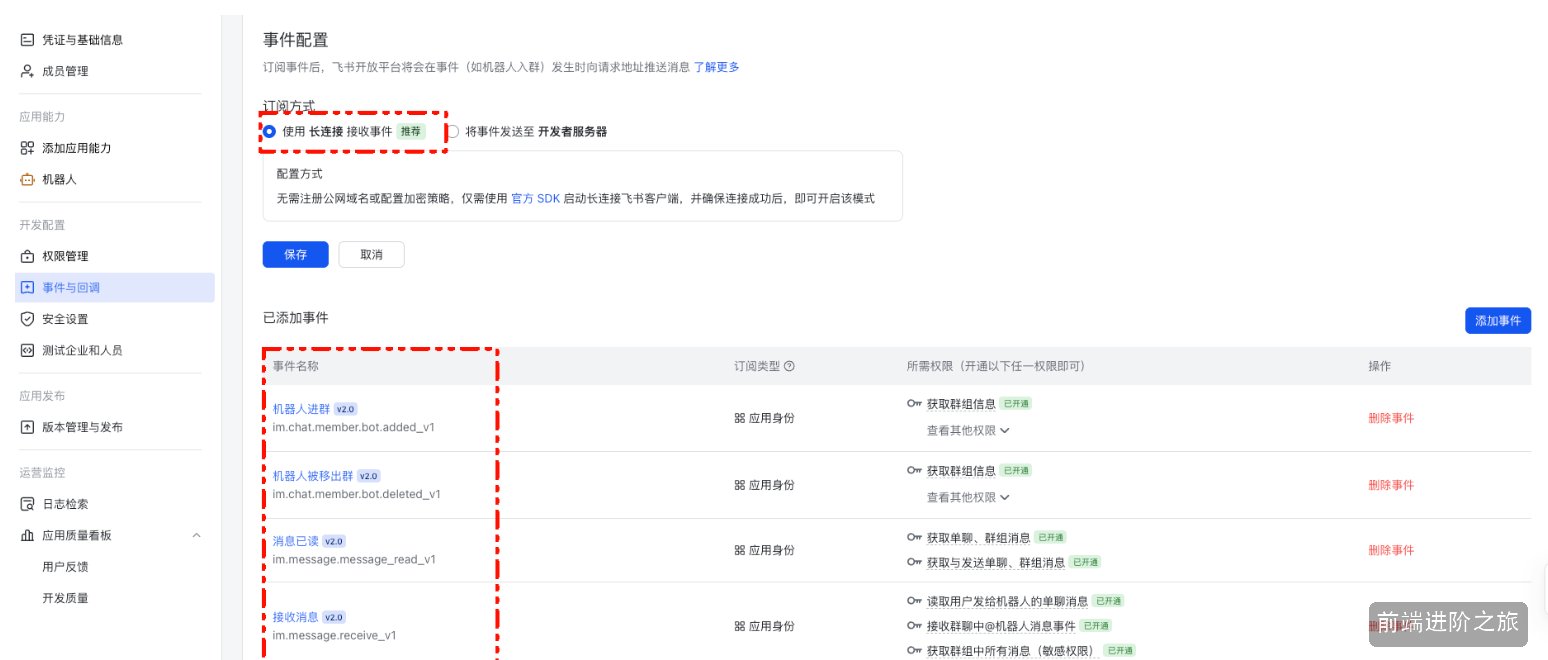Click key icon beside 获取群组中所有消息
This screenshot has height=660, width=1548.
[914, 650]
